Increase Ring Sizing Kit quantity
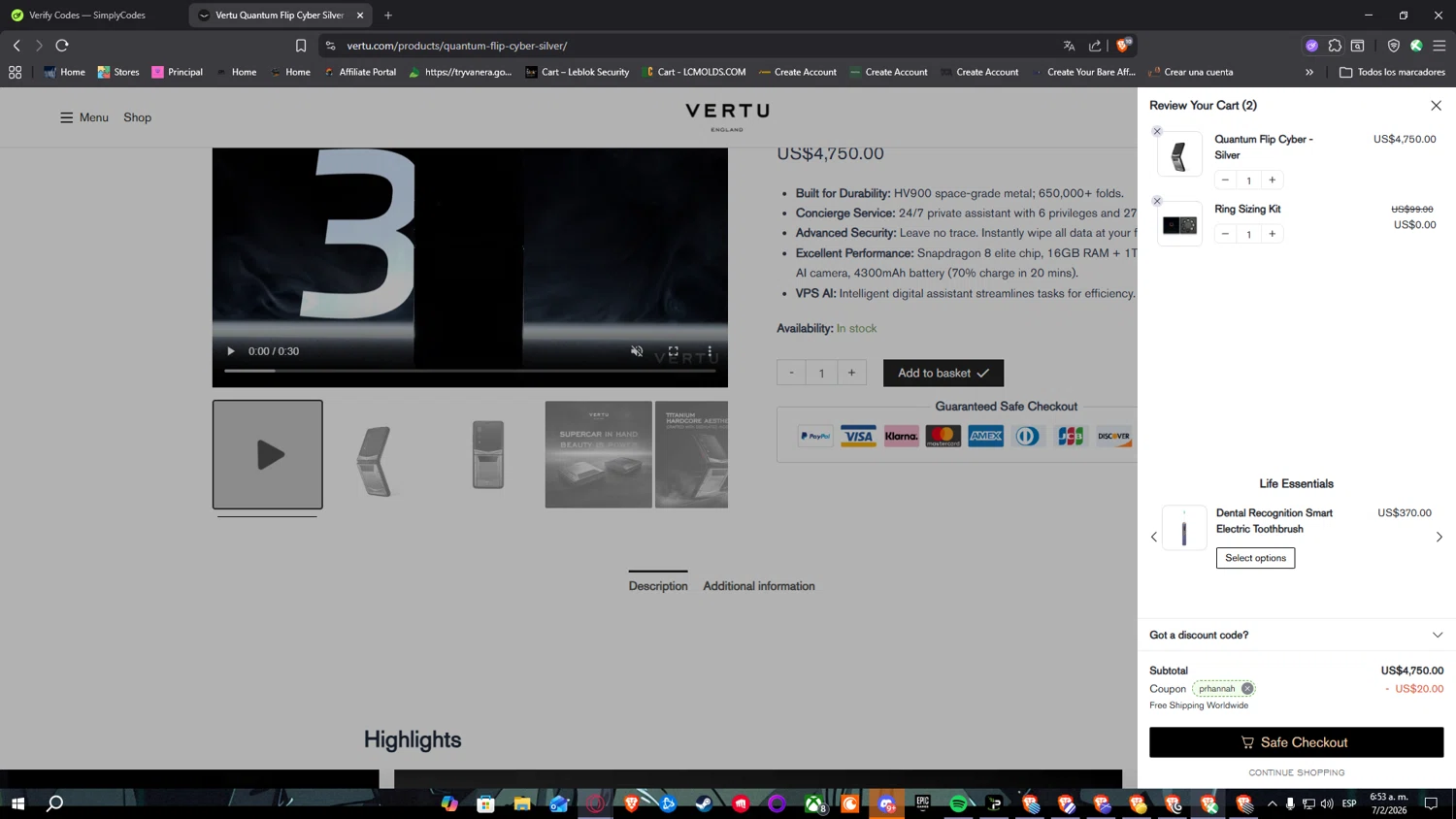Screen dimensions: 1456x819 [x=1272, y=234]
